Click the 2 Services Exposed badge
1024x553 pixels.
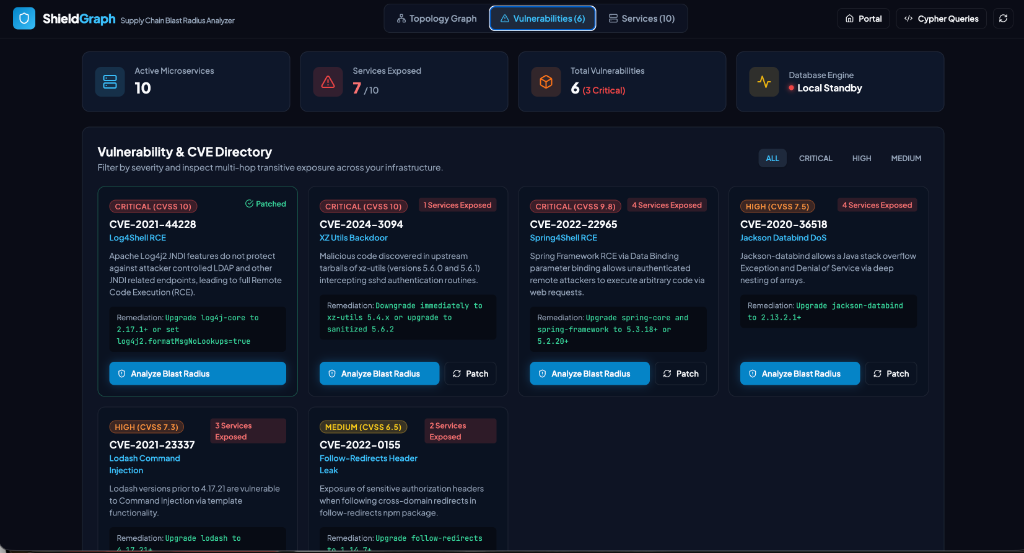click(460, 431)
